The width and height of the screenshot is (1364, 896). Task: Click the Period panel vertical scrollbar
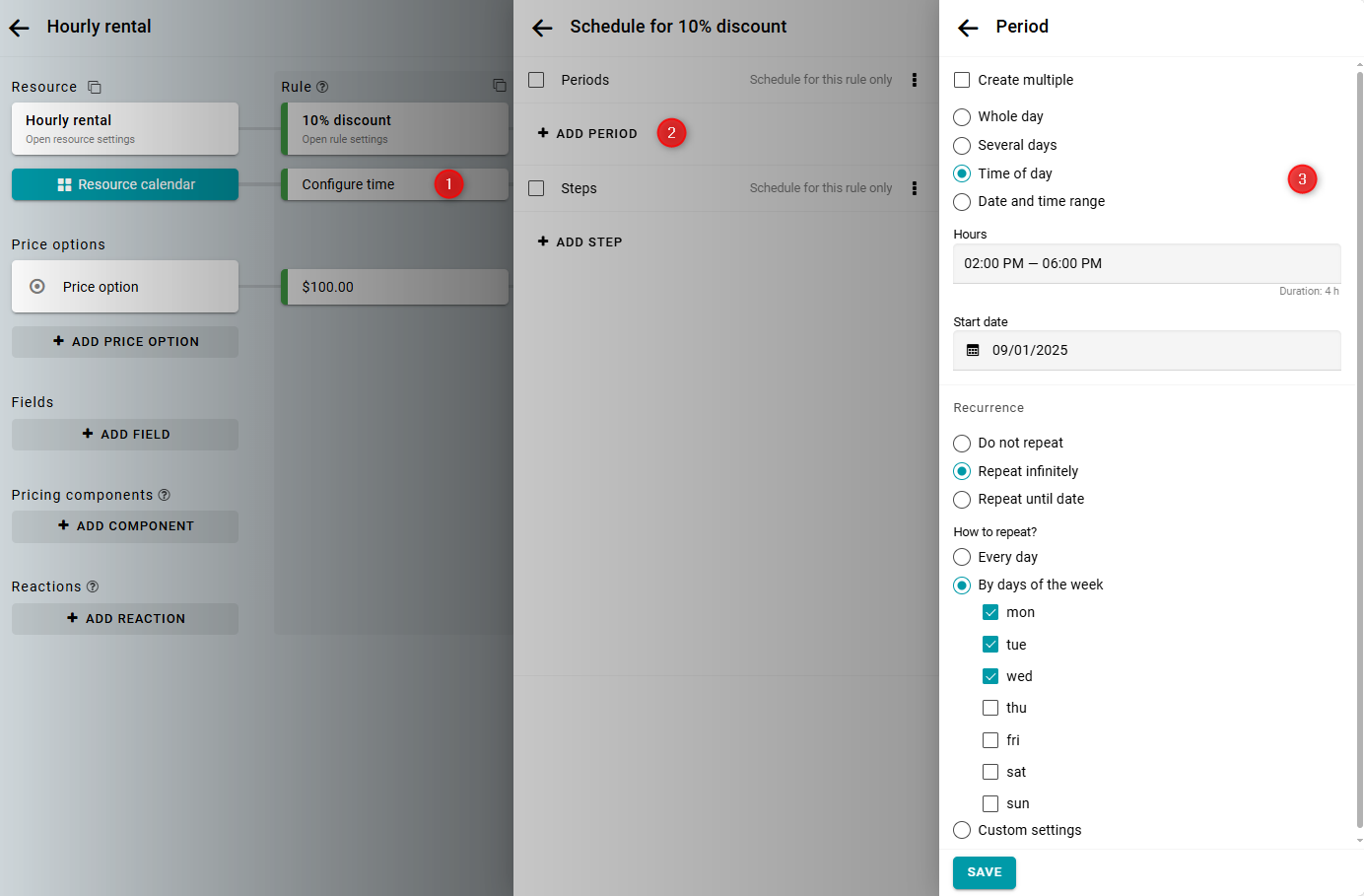tap(1359, 444)
